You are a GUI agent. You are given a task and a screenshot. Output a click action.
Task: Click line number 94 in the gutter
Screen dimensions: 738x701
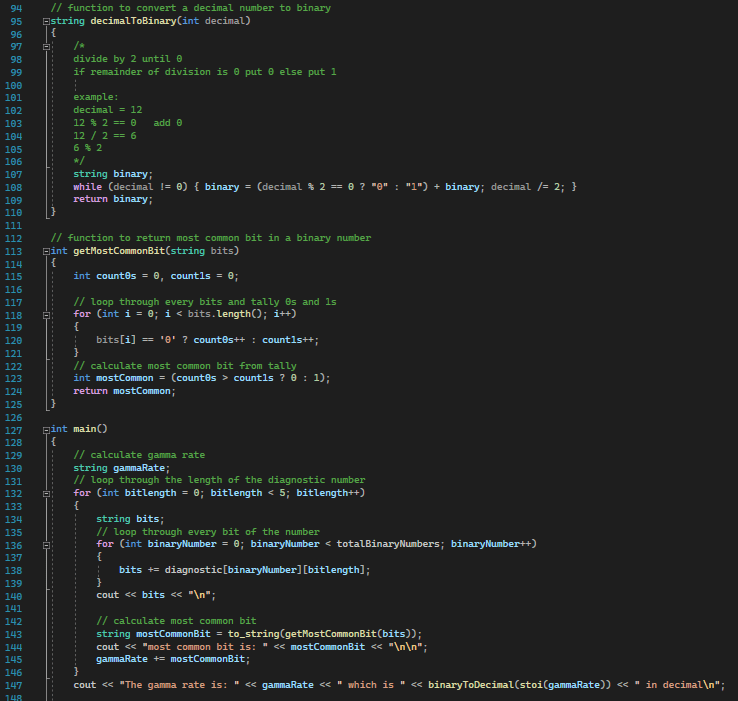[15, 8]
